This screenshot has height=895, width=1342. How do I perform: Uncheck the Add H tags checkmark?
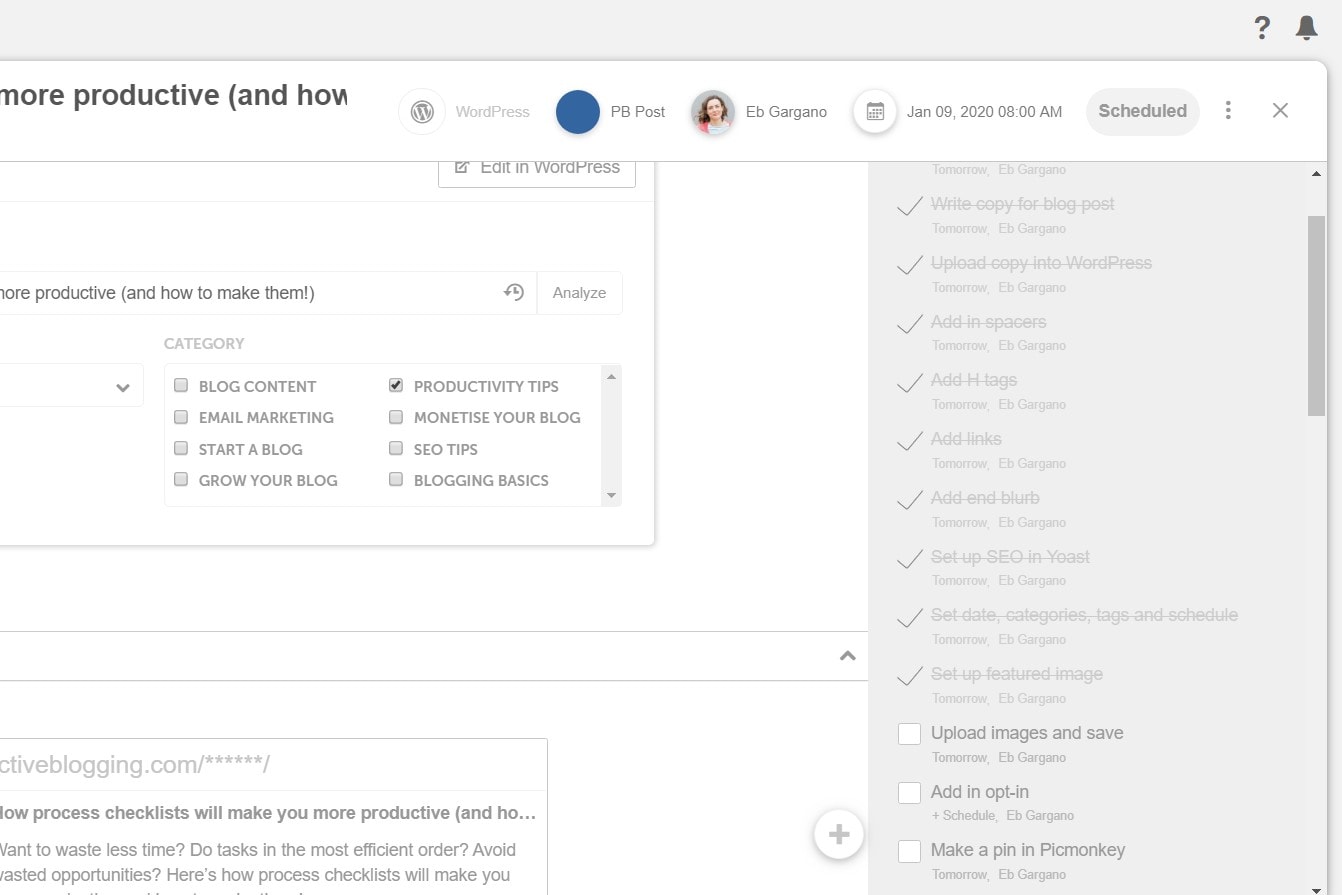pos(909,382)
